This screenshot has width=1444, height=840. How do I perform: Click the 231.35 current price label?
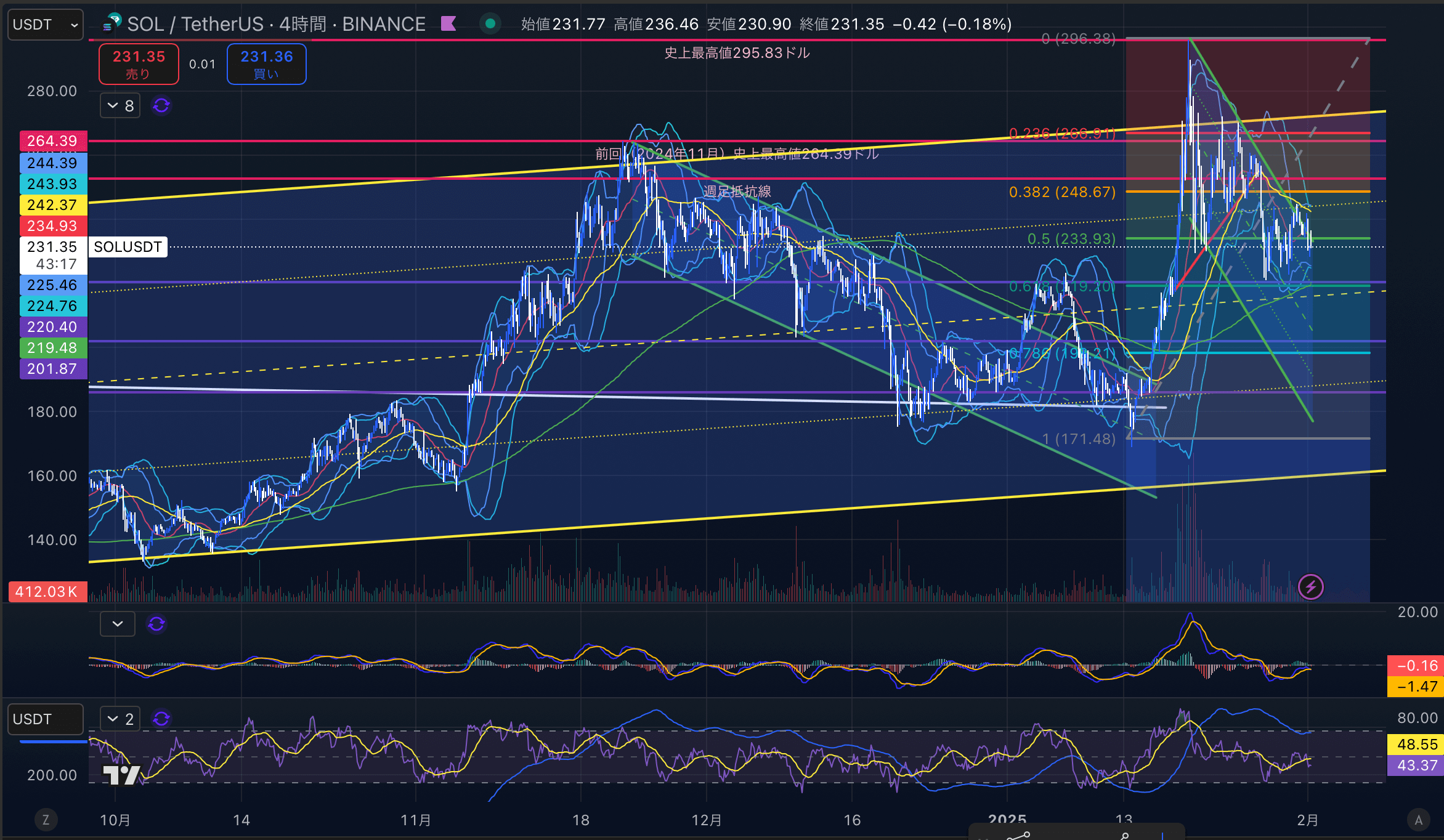click(53, 255)
